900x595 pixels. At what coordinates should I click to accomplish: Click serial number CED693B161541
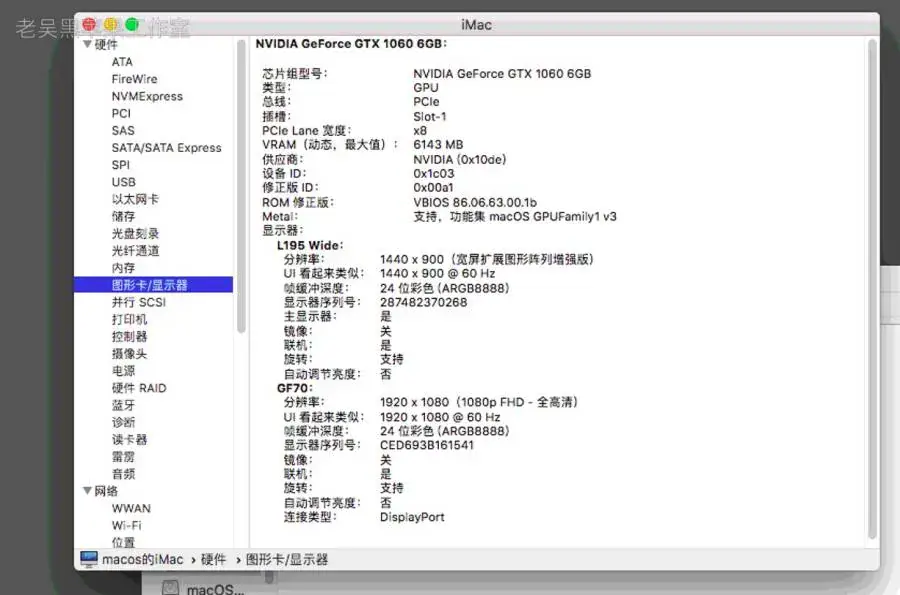point(427,445)
